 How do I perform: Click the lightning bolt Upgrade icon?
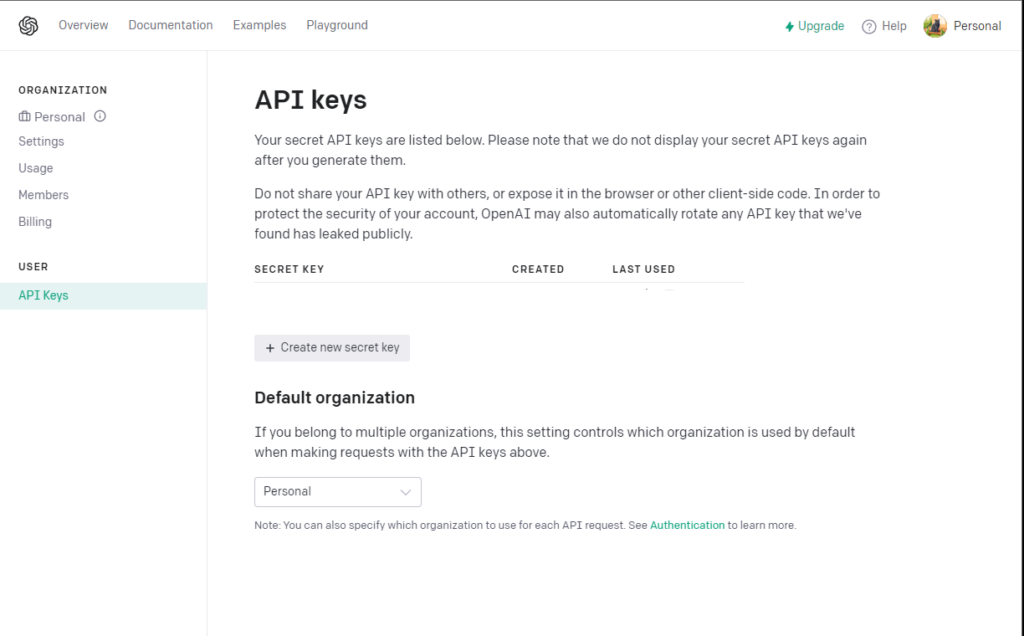790,26
